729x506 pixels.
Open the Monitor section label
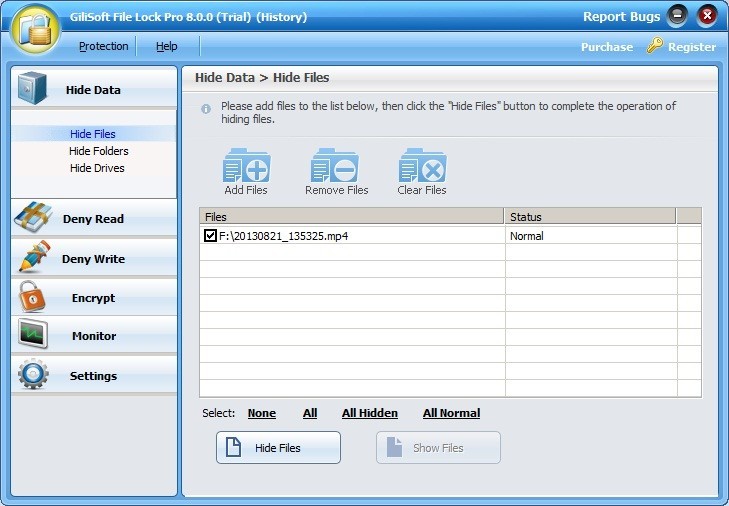[94, 336]
